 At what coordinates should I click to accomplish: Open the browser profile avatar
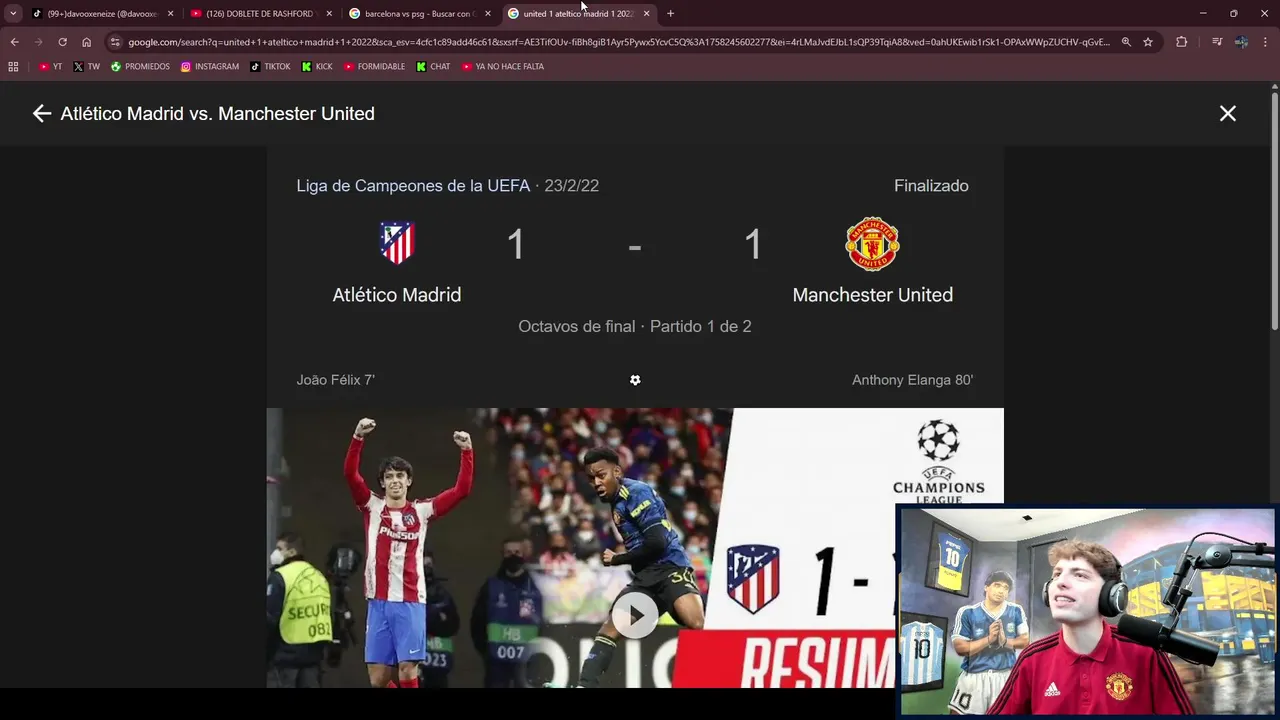[1241, 42]
